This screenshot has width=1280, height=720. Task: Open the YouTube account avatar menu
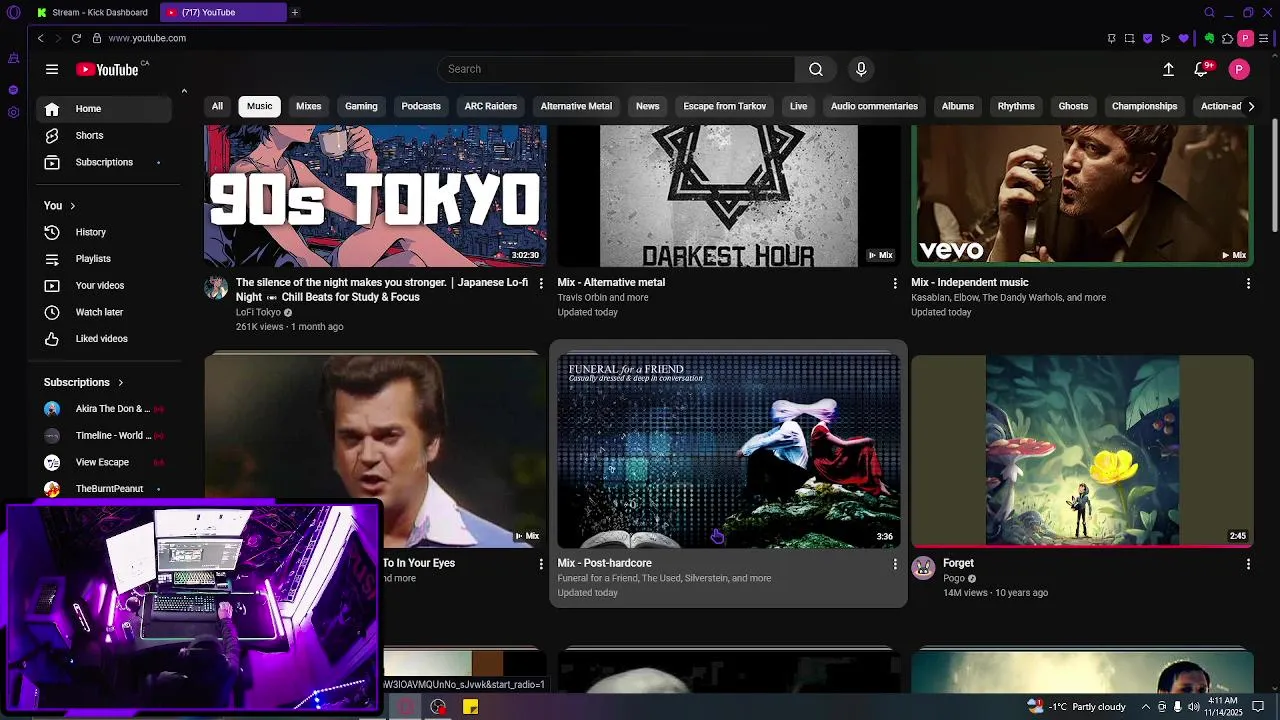click(1239, 69)
